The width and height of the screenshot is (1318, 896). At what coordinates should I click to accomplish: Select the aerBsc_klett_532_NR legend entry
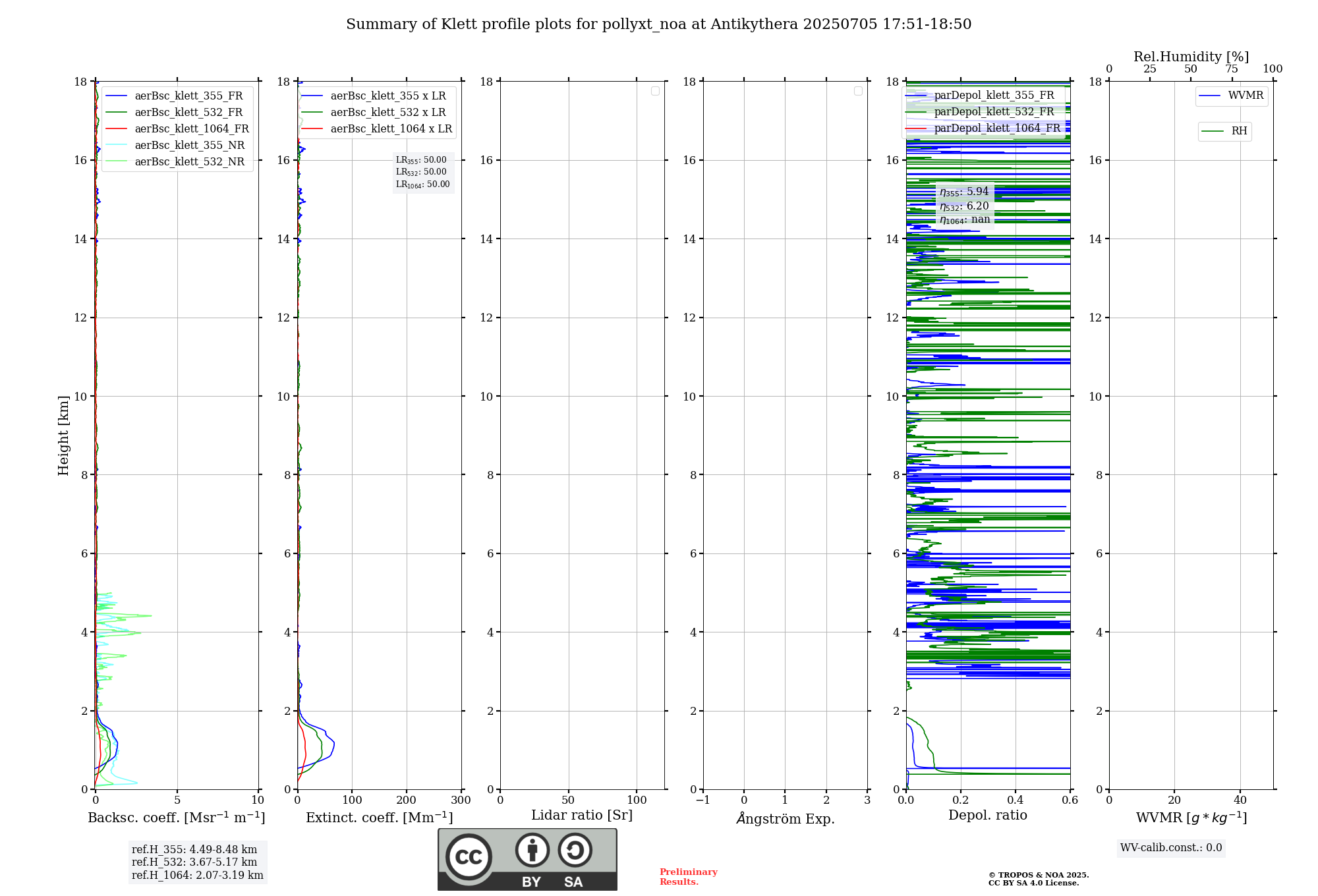pyautogui.click(x=189, y=161)
